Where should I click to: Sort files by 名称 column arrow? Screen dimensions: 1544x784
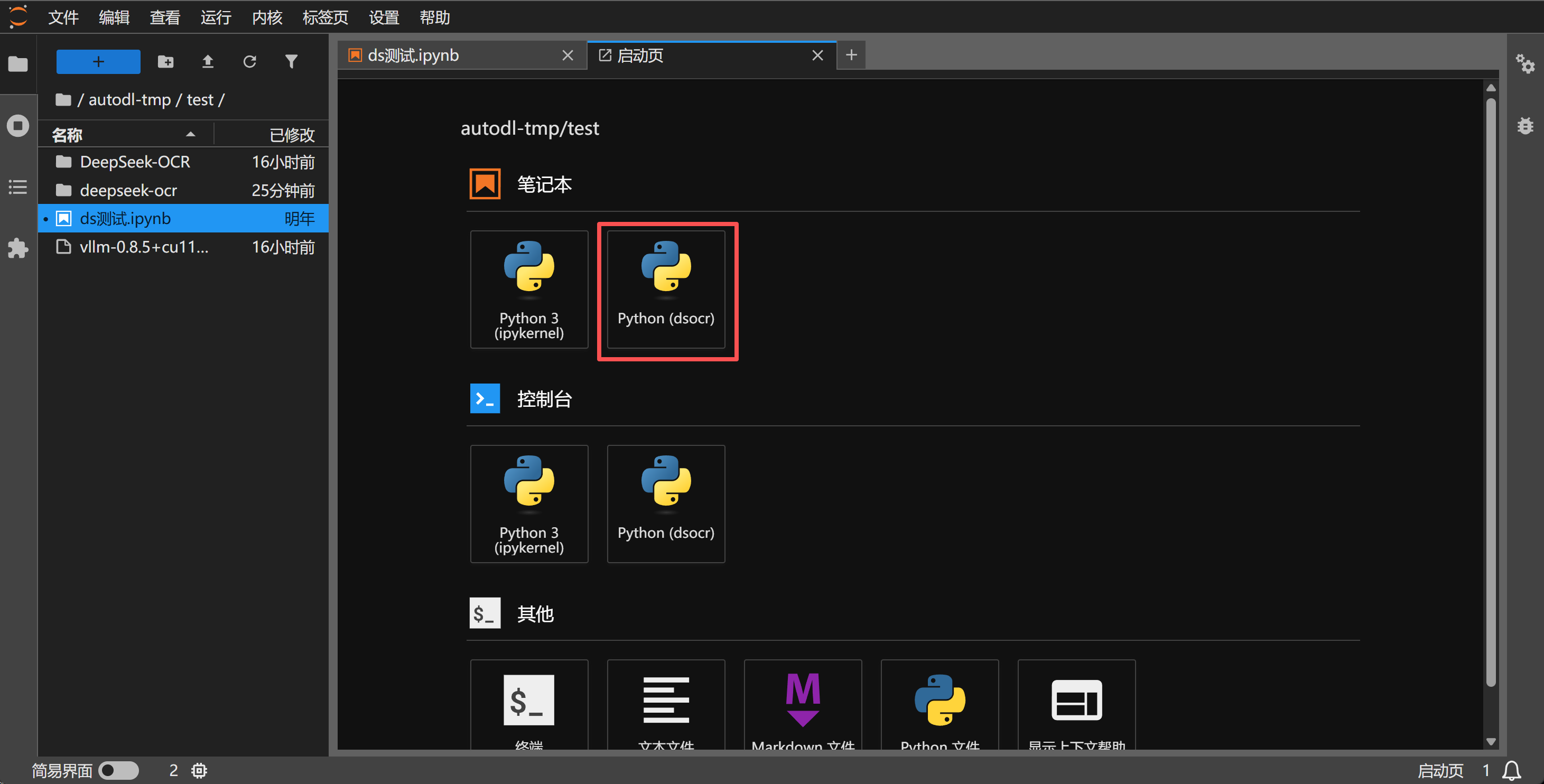[x=191, y=135]
